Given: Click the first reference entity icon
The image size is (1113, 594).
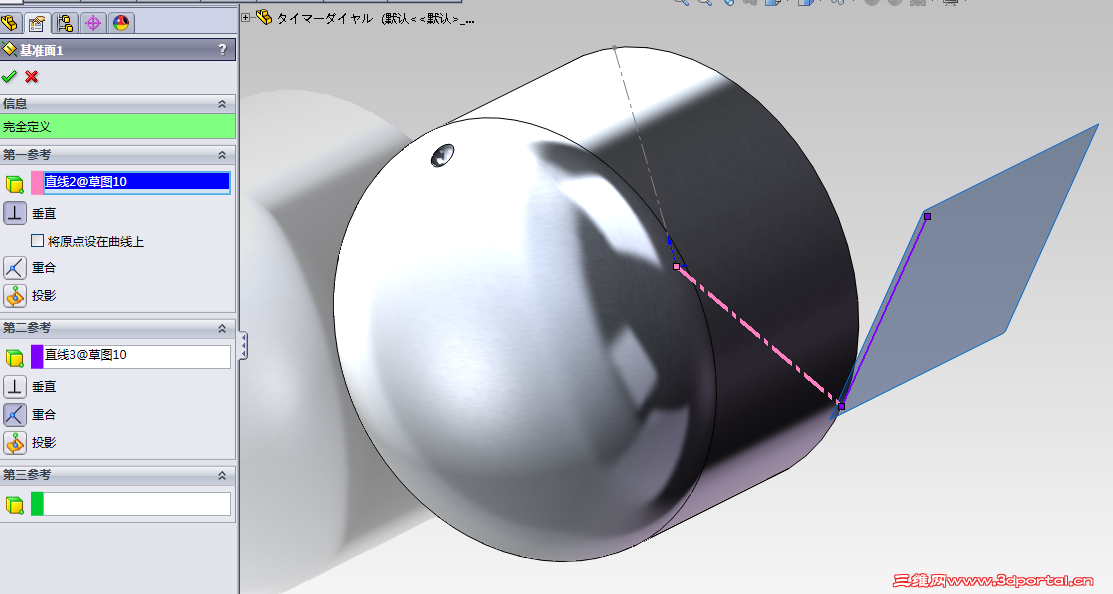Looking at the screenshot, I should [x=14, y=184].
